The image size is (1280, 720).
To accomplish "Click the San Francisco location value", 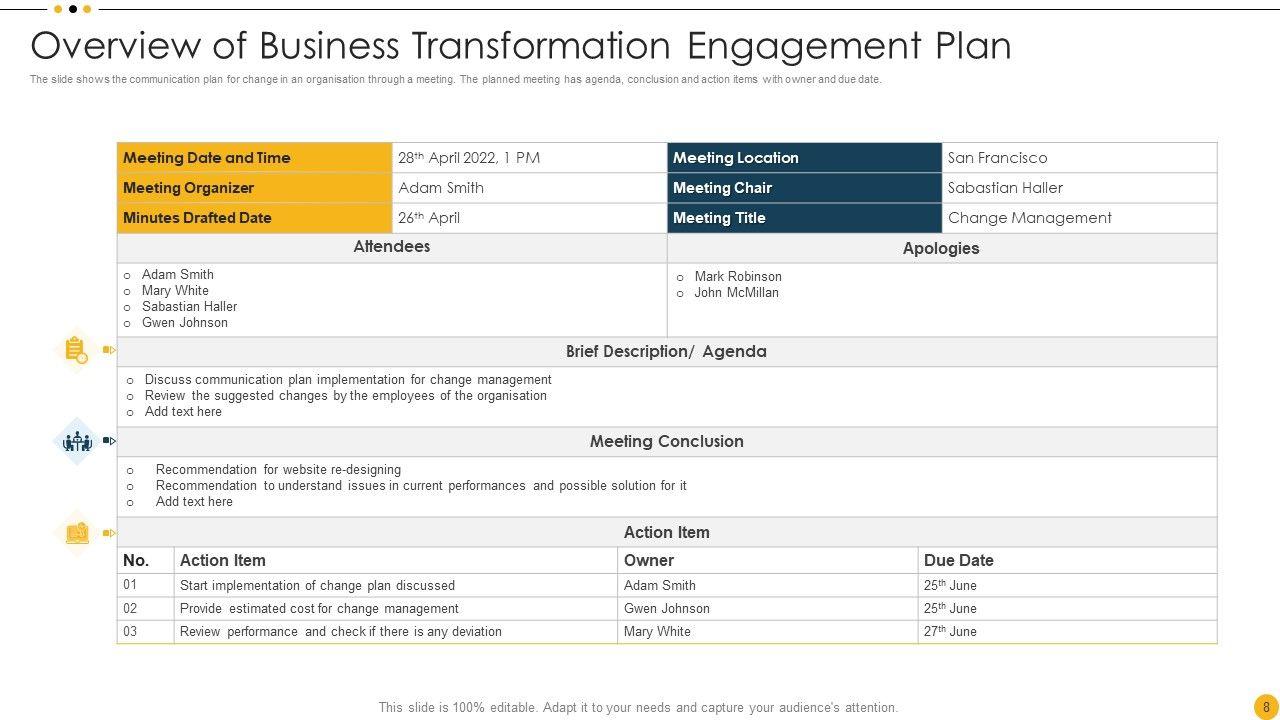I will (x=997, y=158).
